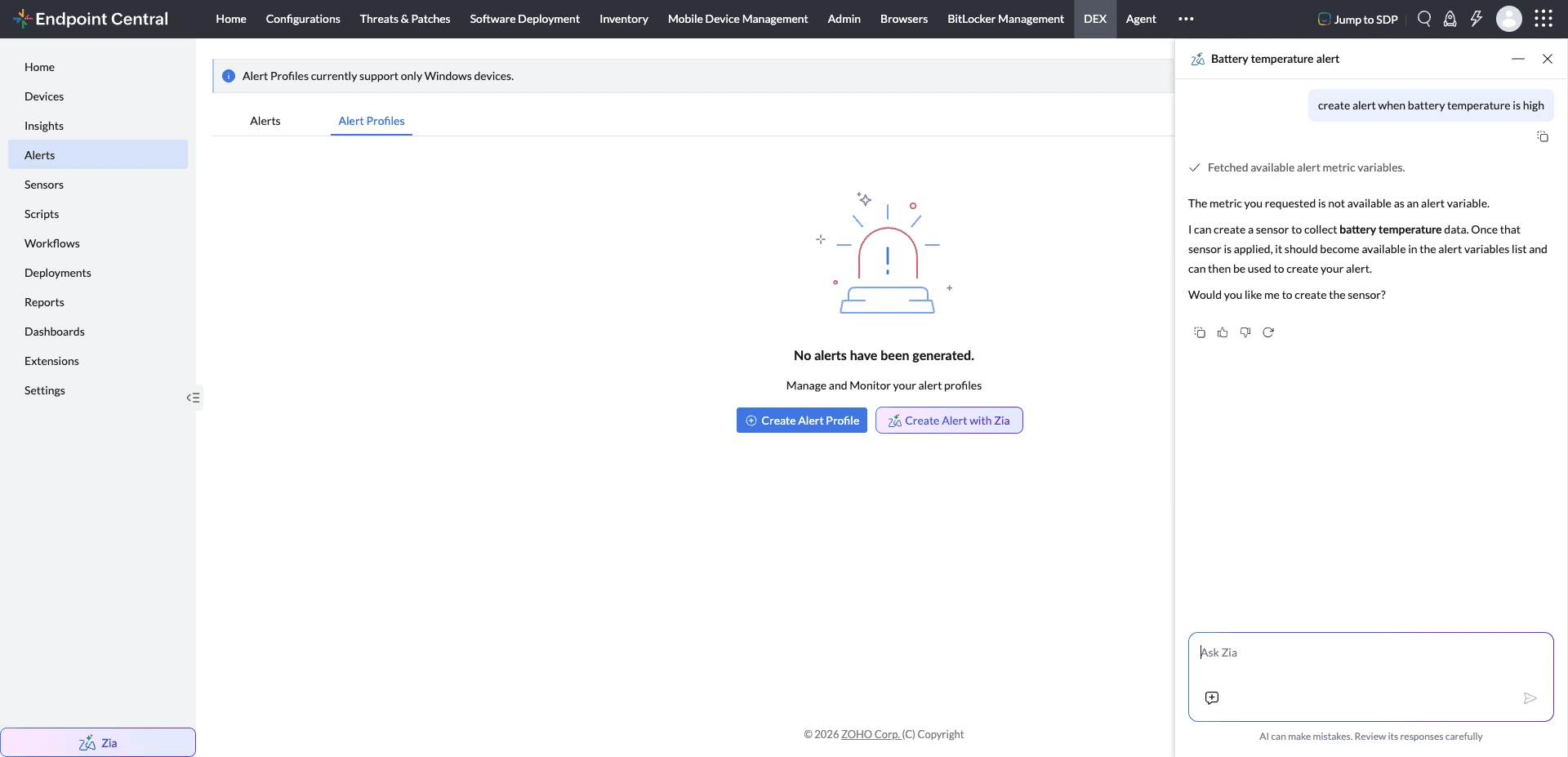
Task: Open Settings in the sidebar
Action: click(98, 390)
